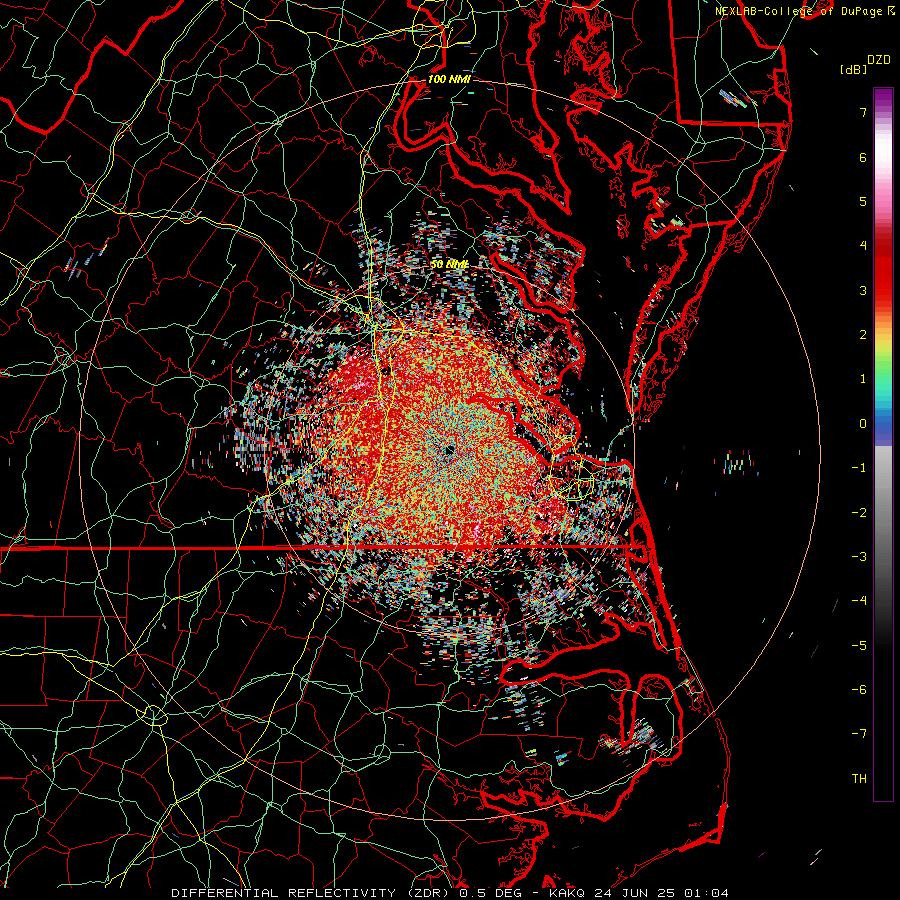Click the TH threshold label on scale

pyautogui.click(x=859, y=779)
